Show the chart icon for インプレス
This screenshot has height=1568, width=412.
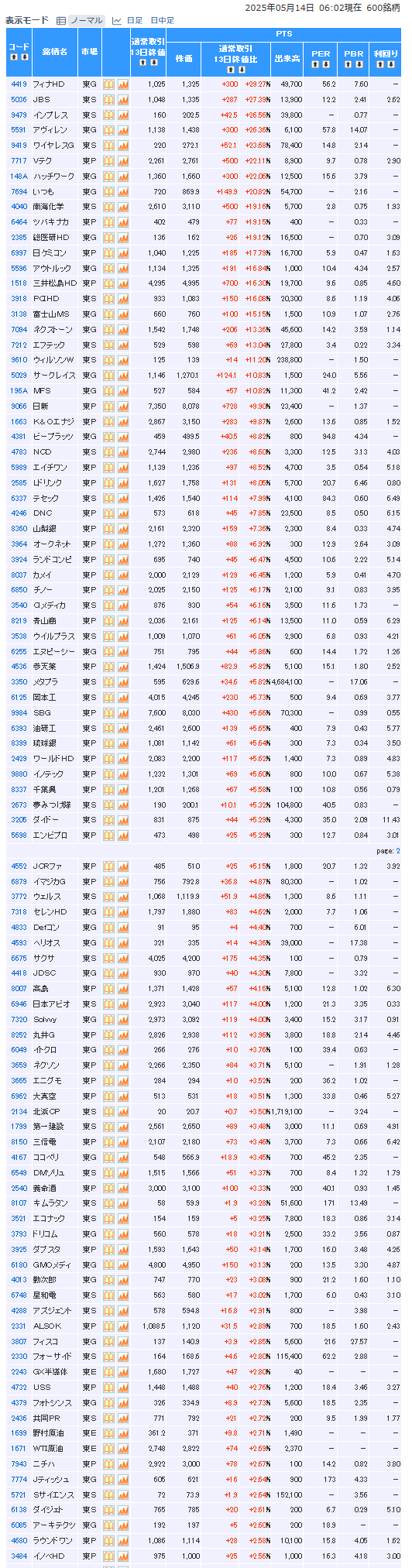coord(122,115)
